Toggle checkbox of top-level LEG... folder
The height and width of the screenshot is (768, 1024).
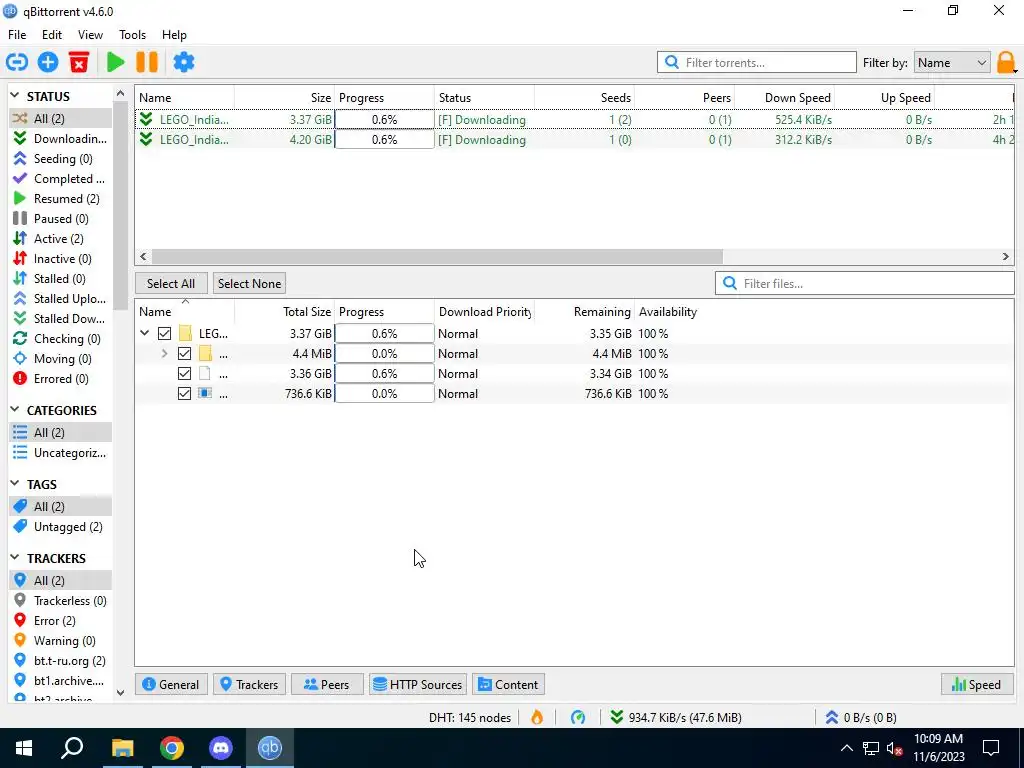(165, 334)
